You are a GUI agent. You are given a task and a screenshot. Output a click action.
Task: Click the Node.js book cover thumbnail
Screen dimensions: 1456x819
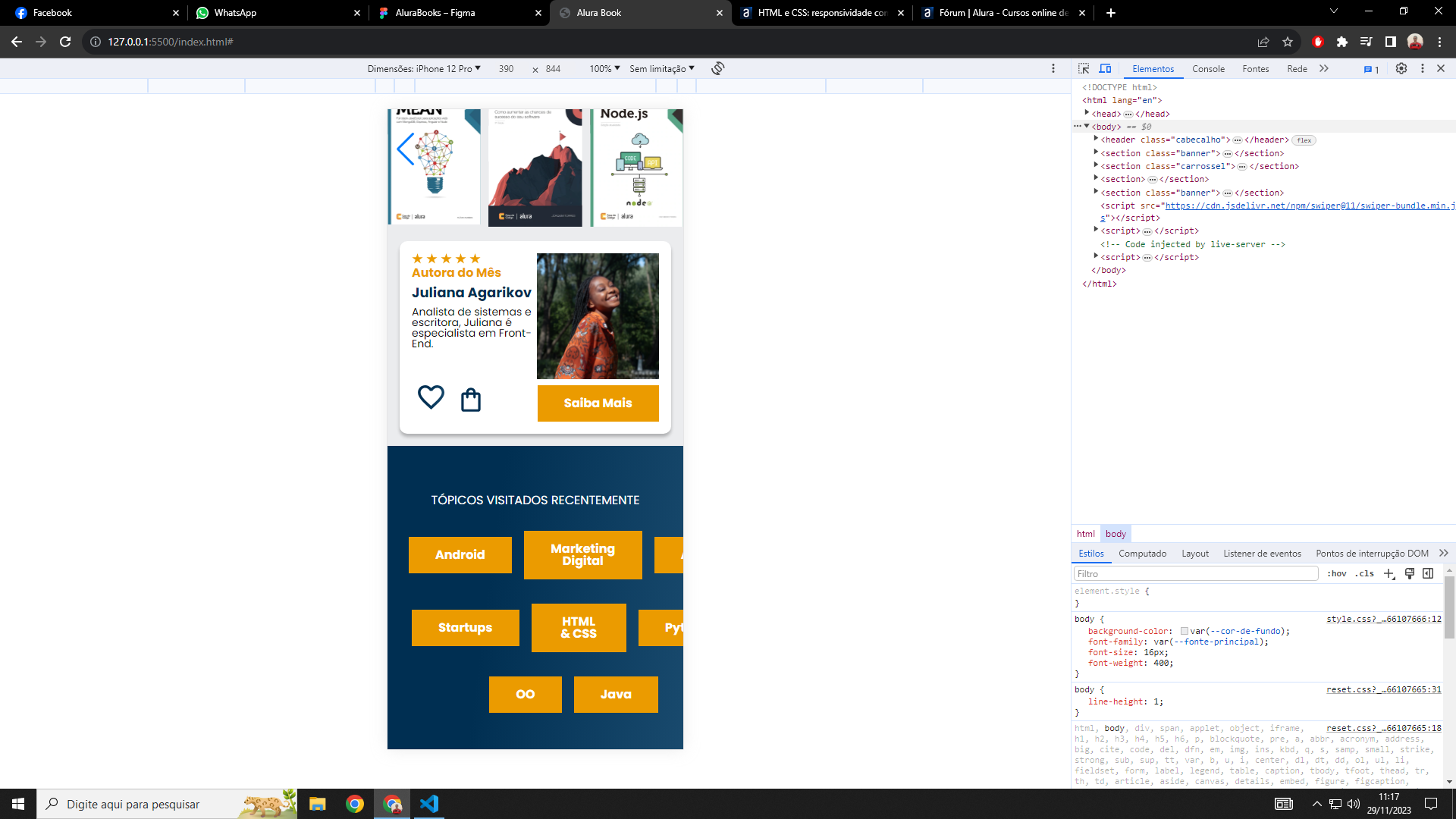coord(637,167)
